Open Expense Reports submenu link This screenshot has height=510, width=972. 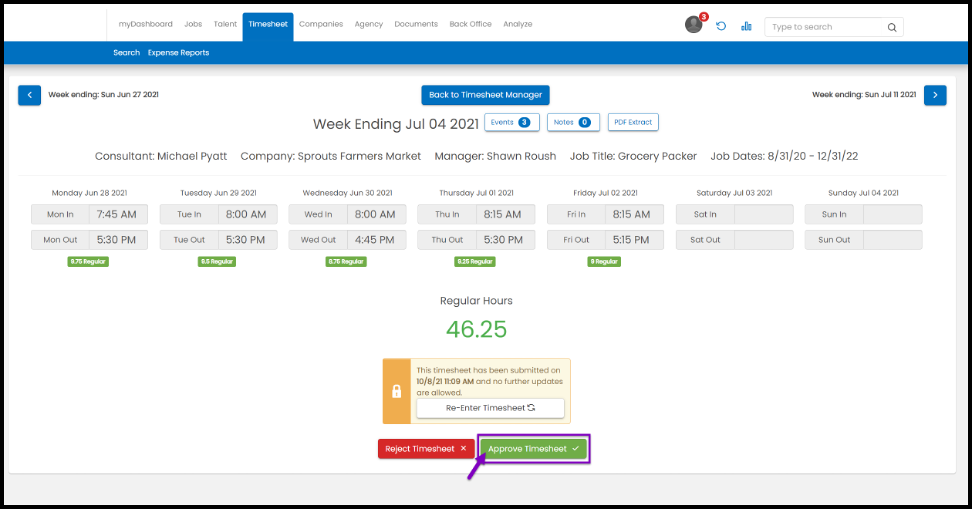pos(179,53)
